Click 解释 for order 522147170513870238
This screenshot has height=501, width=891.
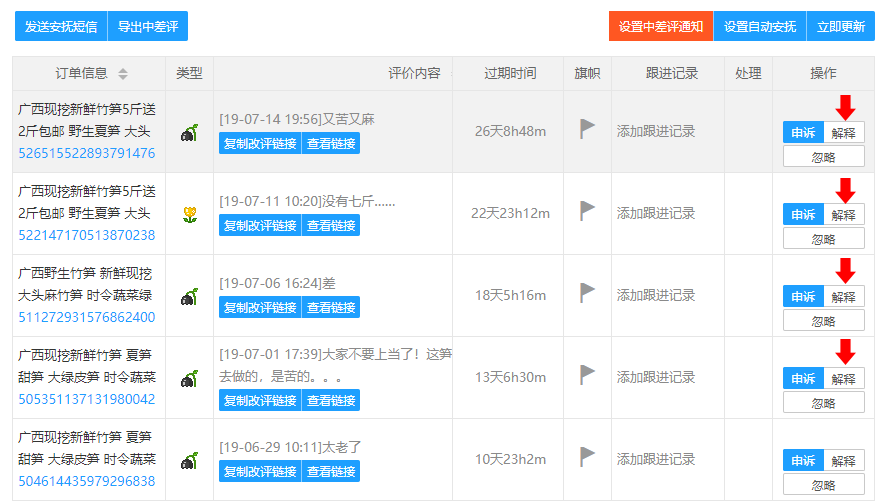[844, 214]
